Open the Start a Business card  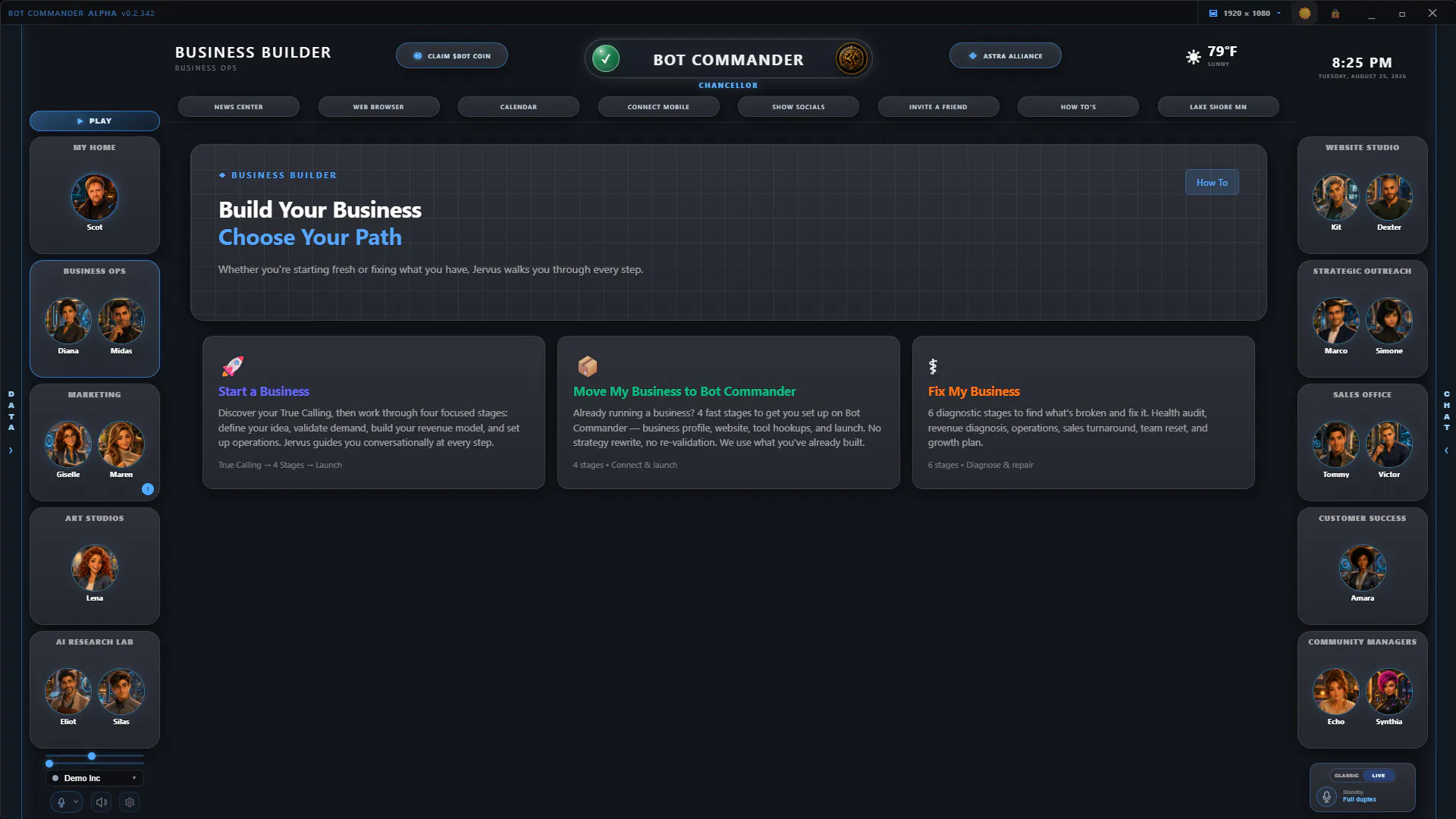coord(374,413)
